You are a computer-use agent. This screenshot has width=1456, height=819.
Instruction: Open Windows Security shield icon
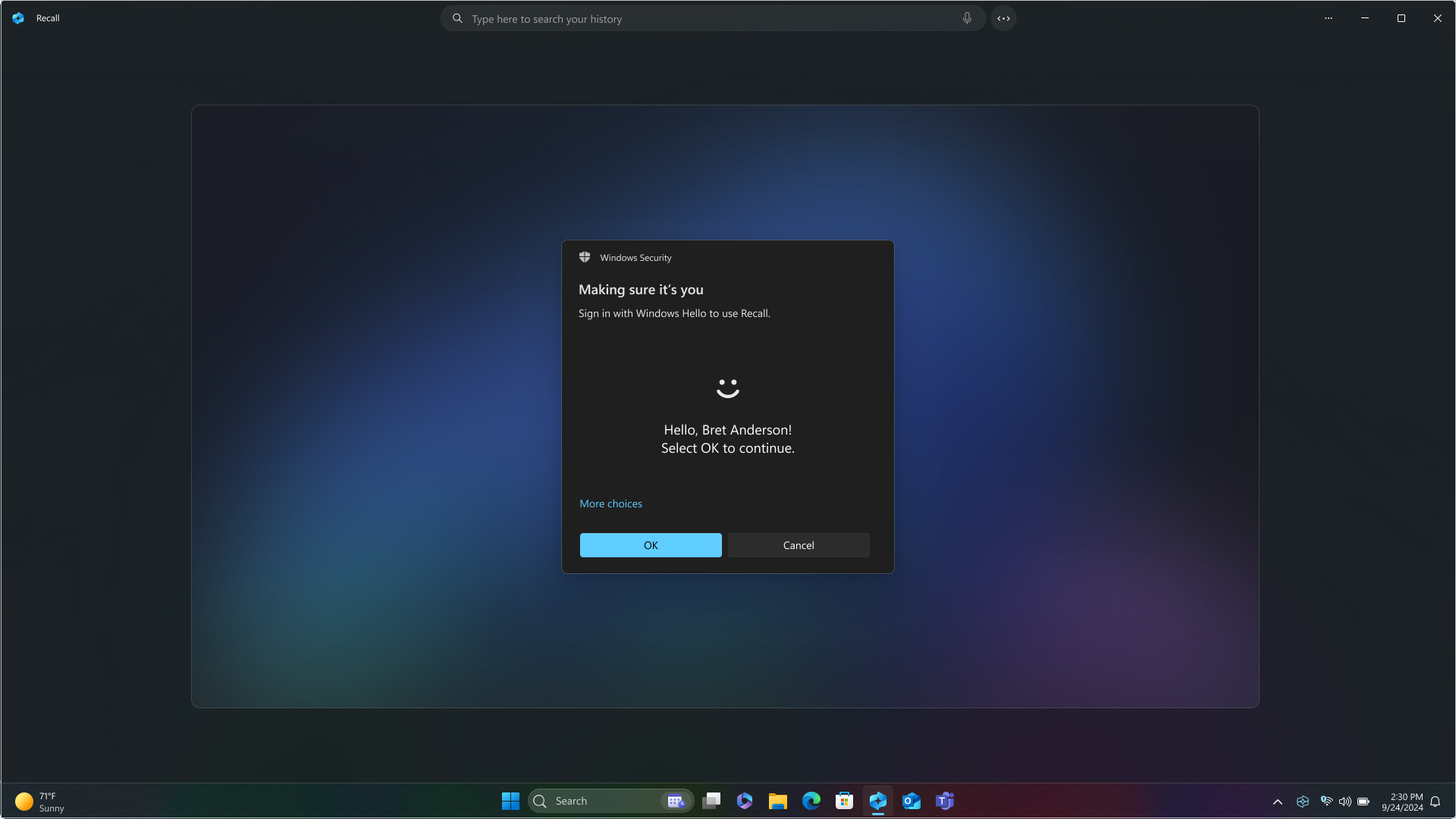click(585, 258)
